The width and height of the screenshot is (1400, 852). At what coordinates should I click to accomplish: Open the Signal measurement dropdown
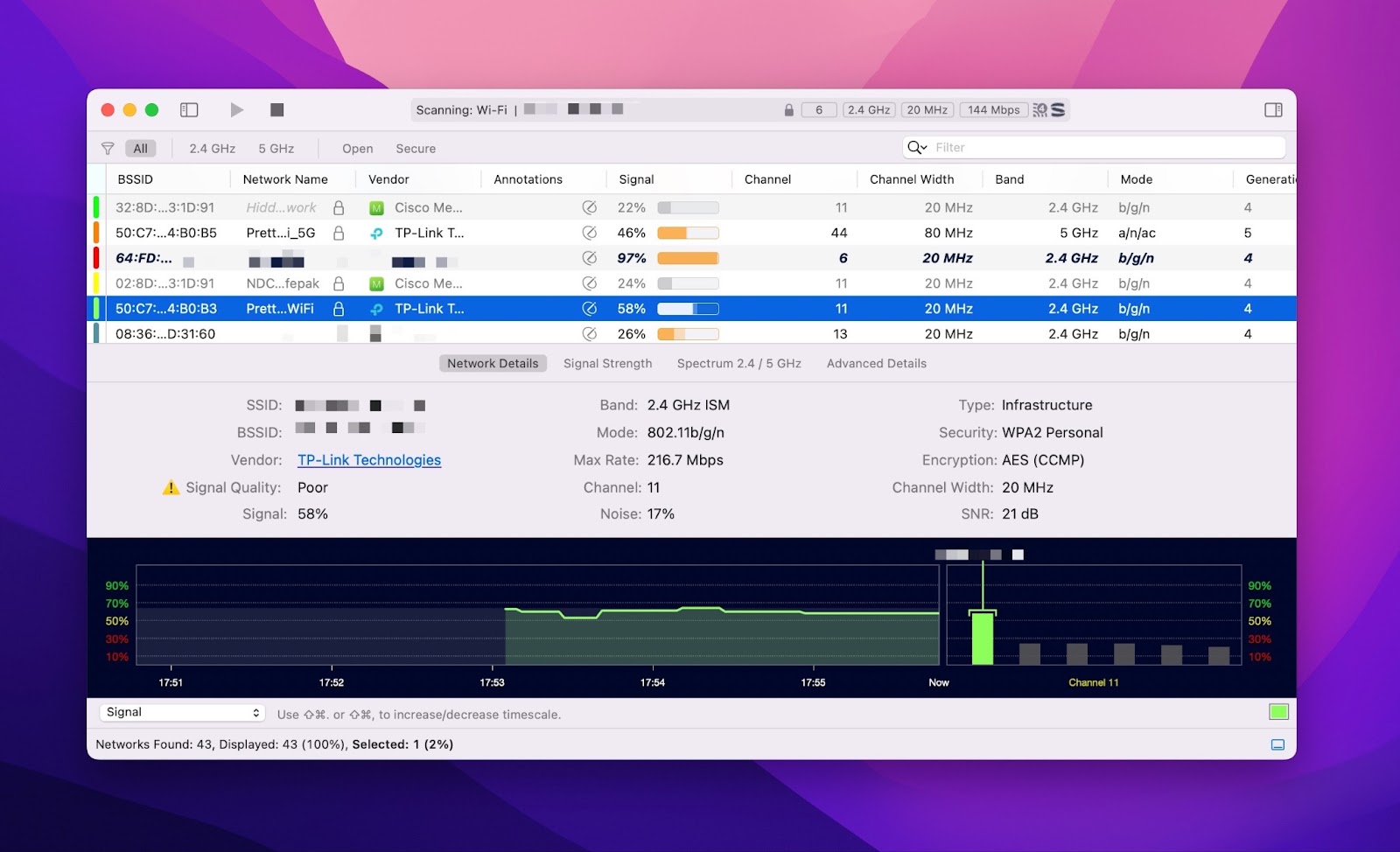click(x=181, y=712)
